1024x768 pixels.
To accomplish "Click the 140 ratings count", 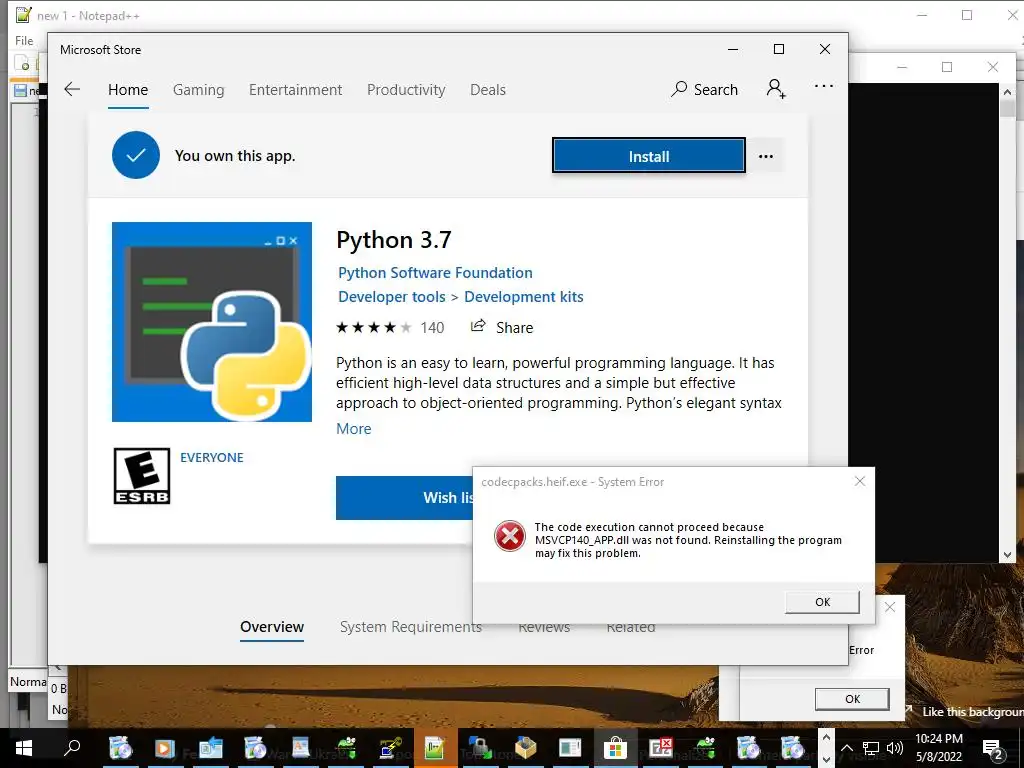I will (x=432, y=328).
